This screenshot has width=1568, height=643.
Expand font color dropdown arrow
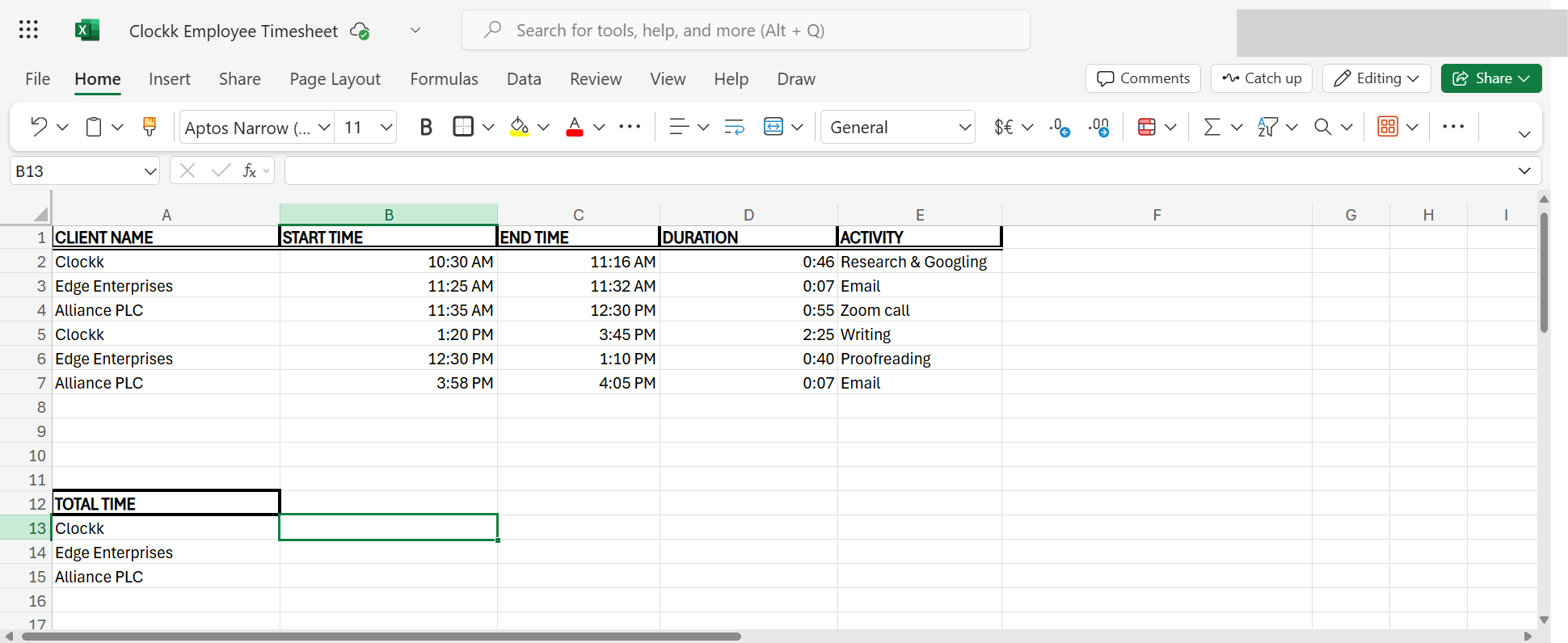[x=599, y=127]
